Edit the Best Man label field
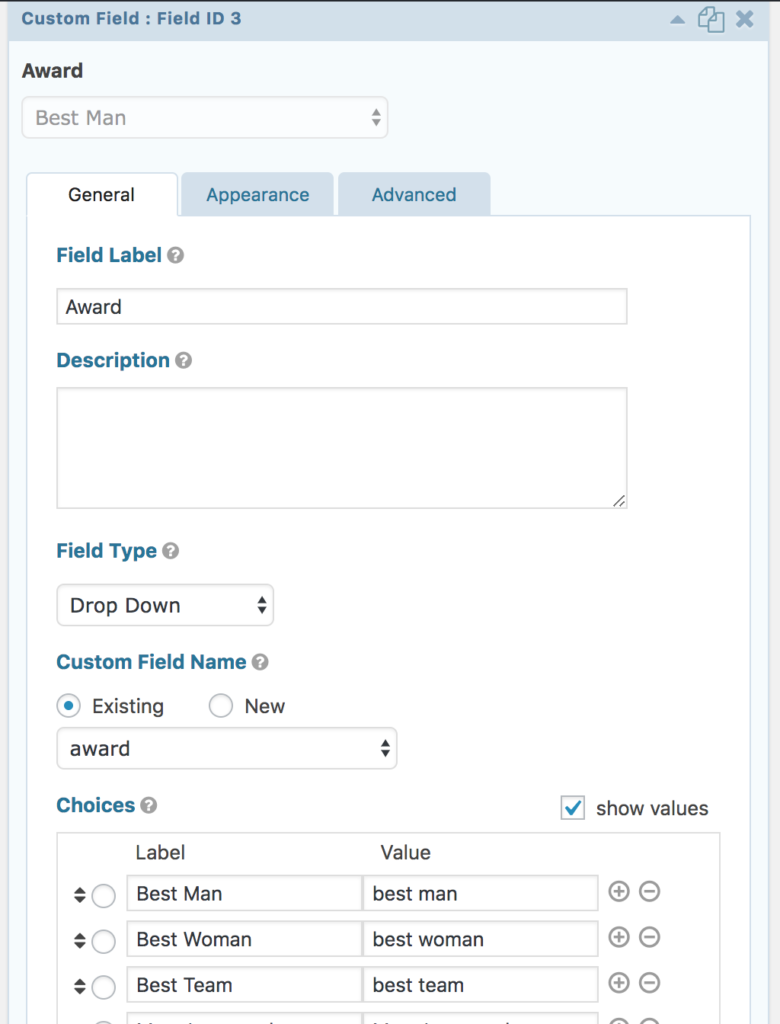Viewport: 780px width, 1024px height. click(x=244, y=893)
